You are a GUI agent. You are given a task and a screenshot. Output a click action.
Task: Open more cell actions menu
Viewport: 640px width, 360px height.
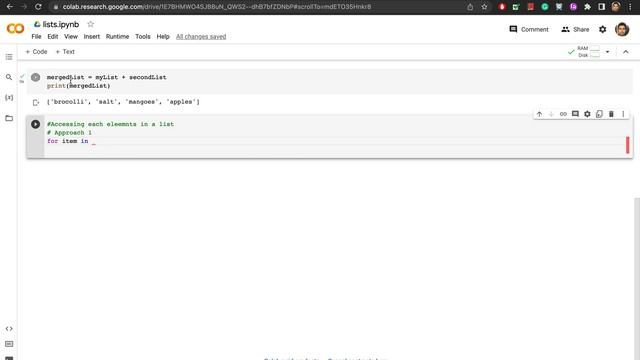pos(623,114)
